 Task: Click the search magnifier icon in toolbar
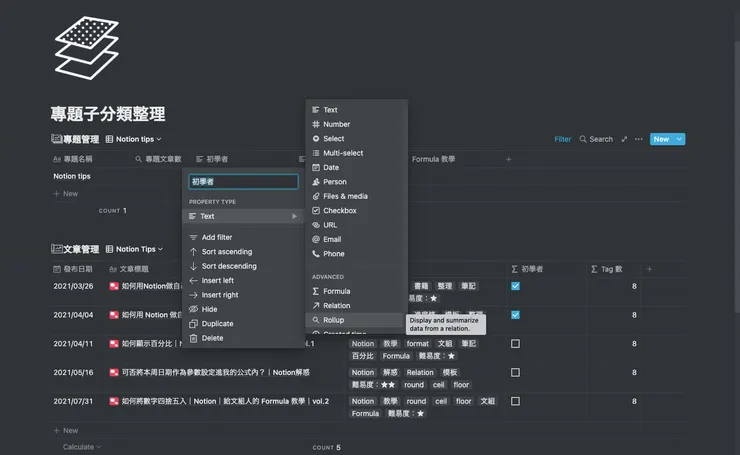click(x=583, y=139)
